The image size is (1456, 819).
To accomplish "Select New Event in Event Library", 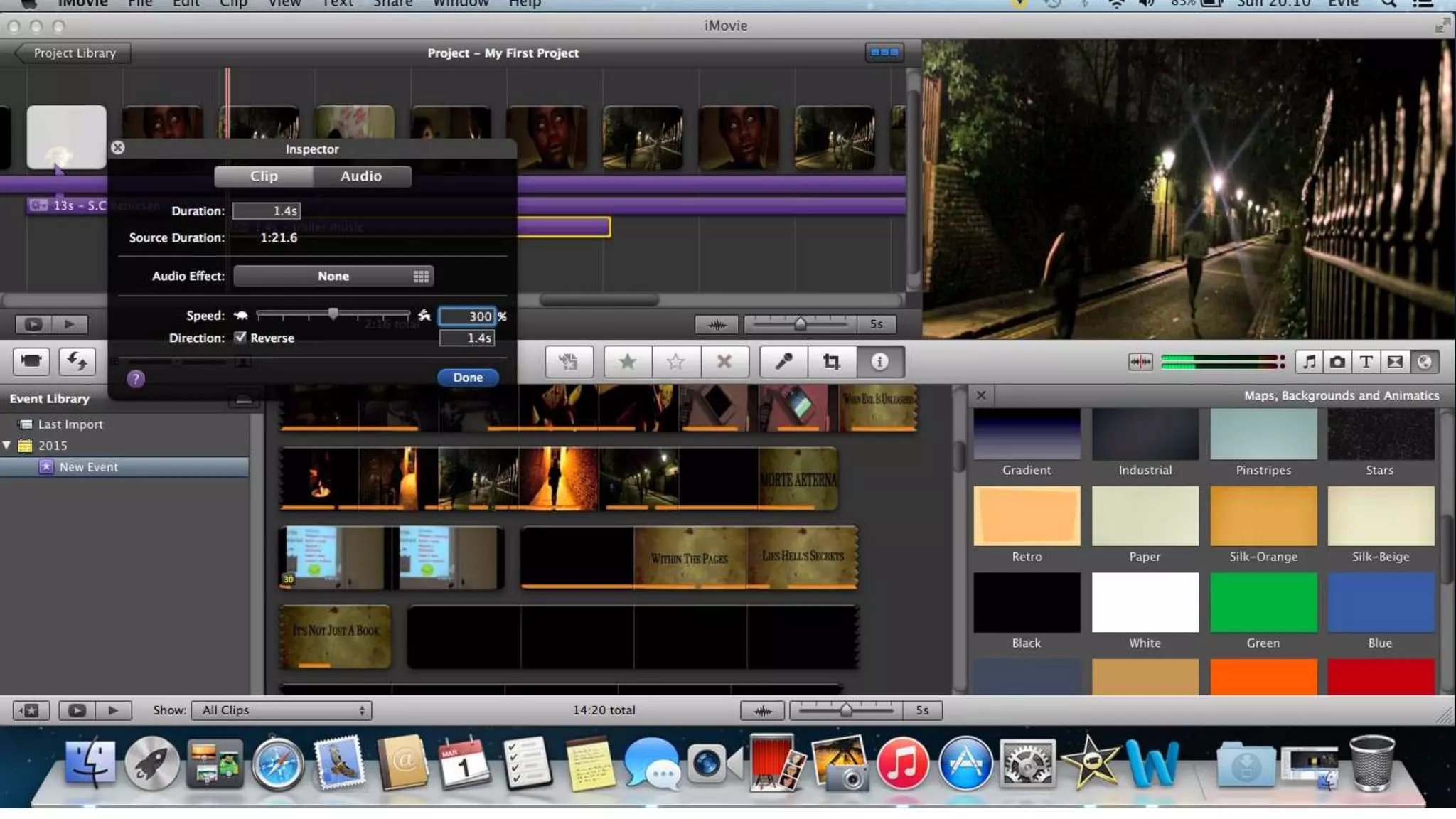I will point(124,467).
